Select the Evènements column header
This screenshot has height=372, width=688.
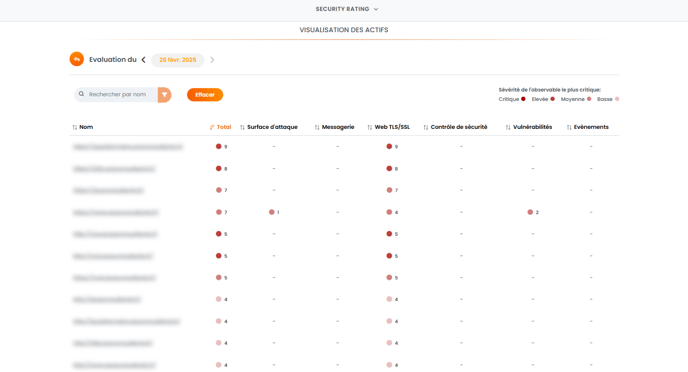591,127
